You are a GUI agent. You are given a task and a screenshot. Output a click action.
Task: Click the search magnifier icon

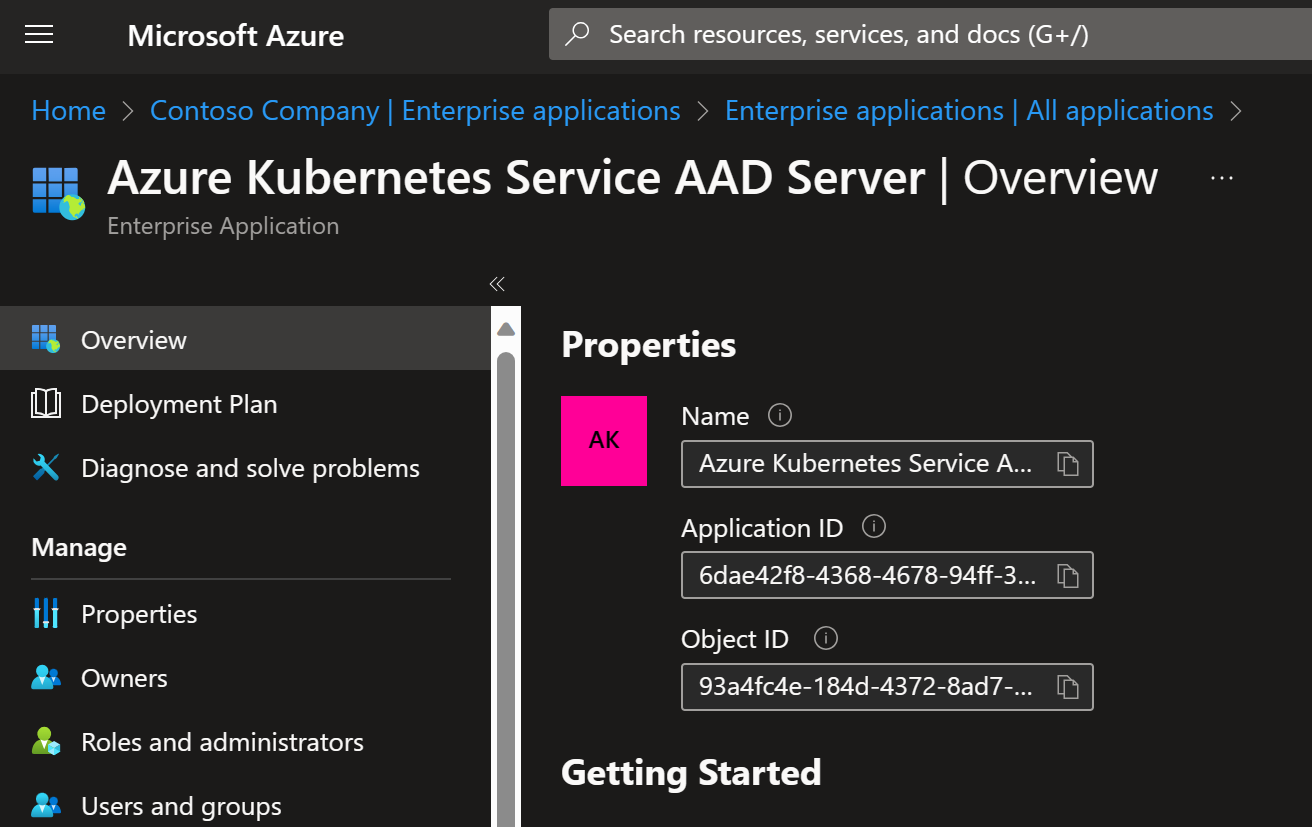coord(577,35)
